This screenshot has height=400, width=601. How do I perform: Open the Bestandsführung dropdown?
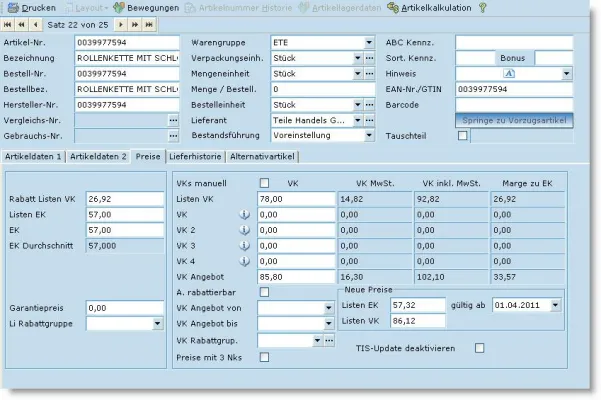[369, 136]
